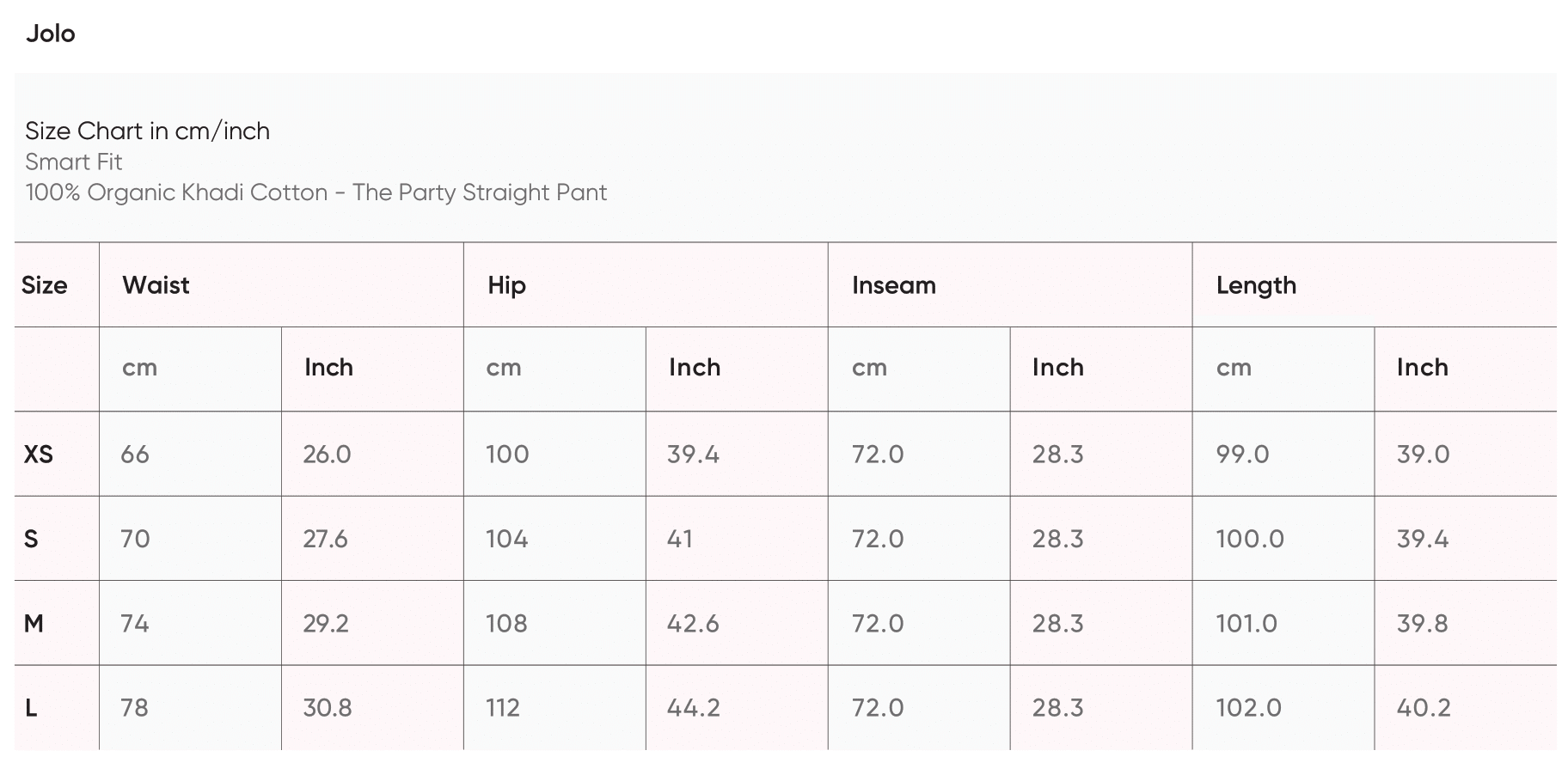The width and height of the screenshot is (1568, 775).
Task: Click the Length column header
Action: (x=1256, y=285)
